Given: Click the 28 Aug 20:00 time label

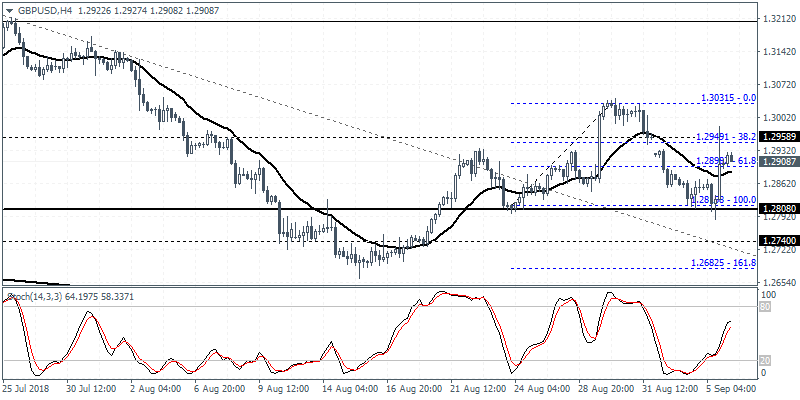Looking at the screenshot, I should 606,389.
